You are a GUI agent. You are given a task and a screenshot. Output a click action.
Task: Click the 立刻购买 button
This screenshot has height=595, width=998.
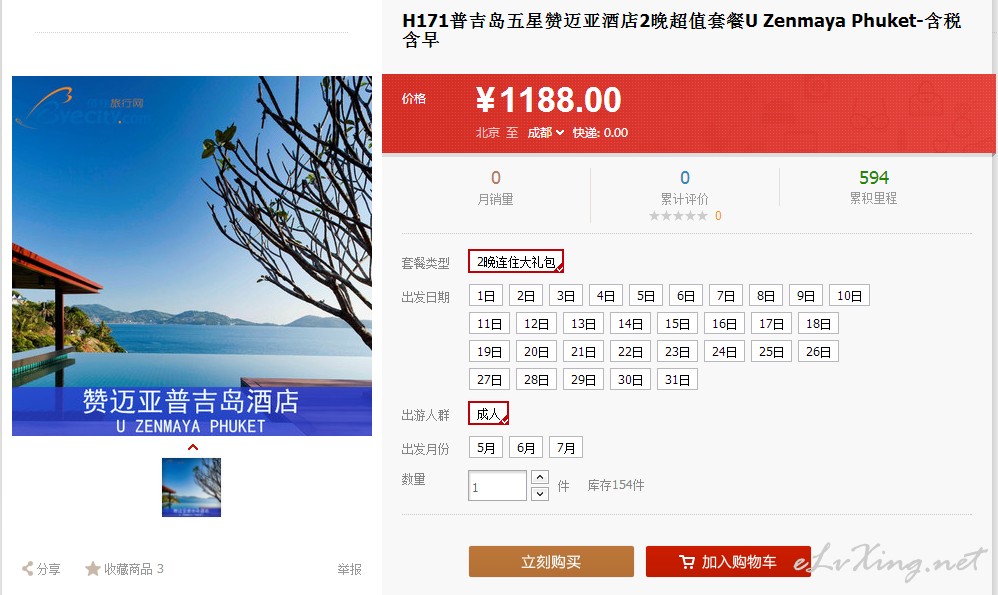tap(551, 561)
